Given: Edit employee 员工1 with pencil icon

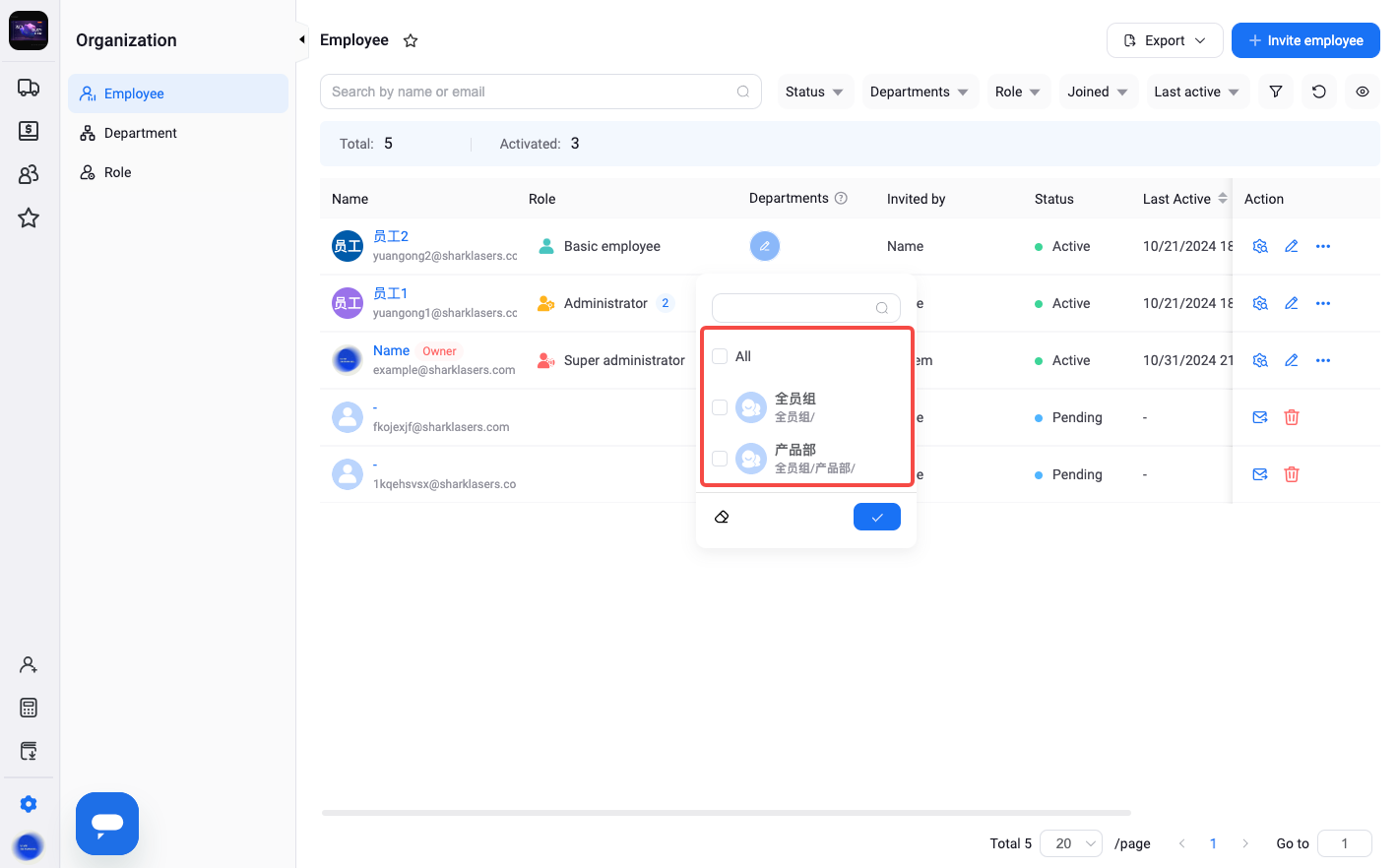Looking at the screenshot, I should pyautogui.click(x=1292, y=303).
